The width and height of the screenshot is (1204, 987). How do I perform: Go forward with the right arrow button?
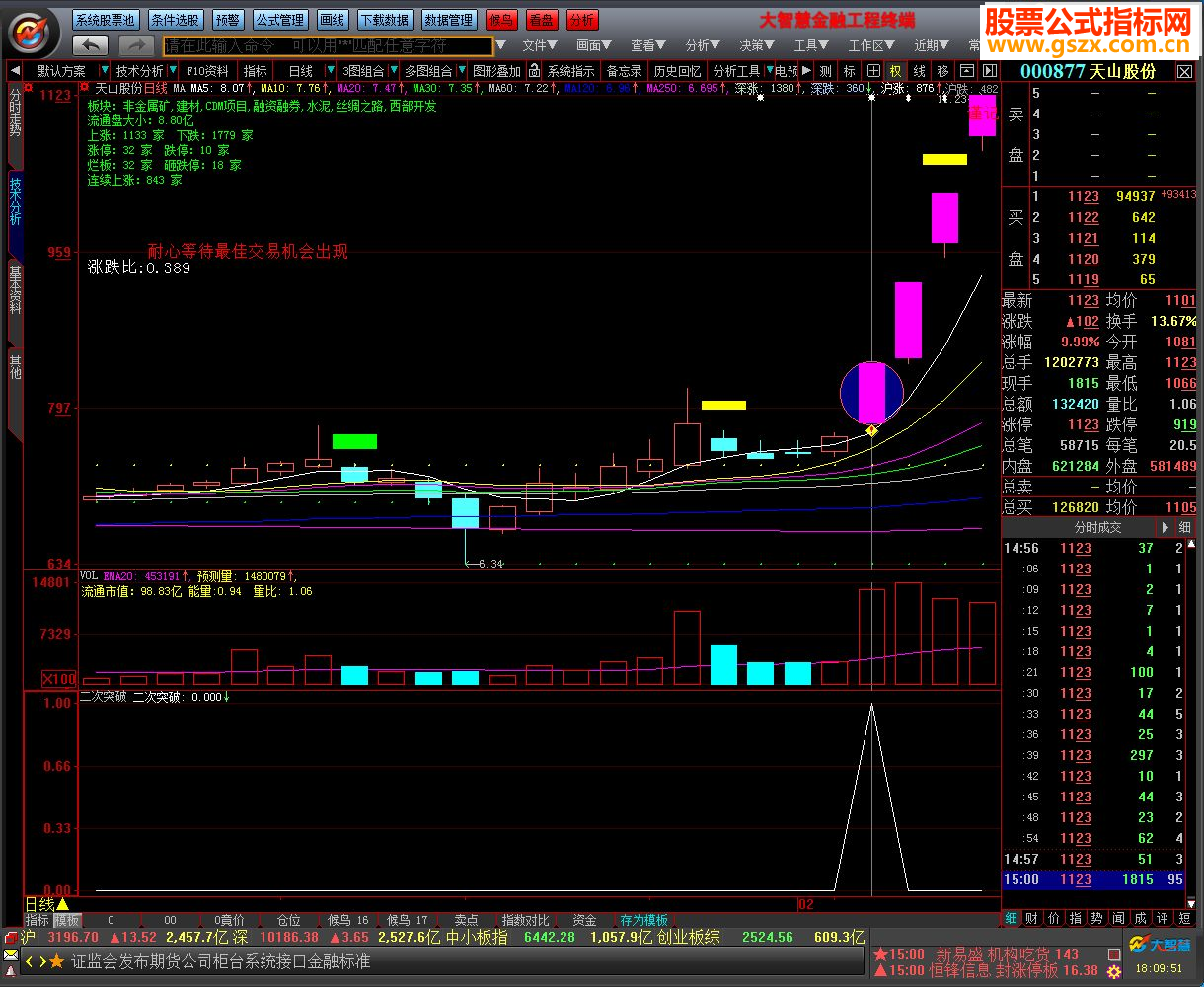136,44
